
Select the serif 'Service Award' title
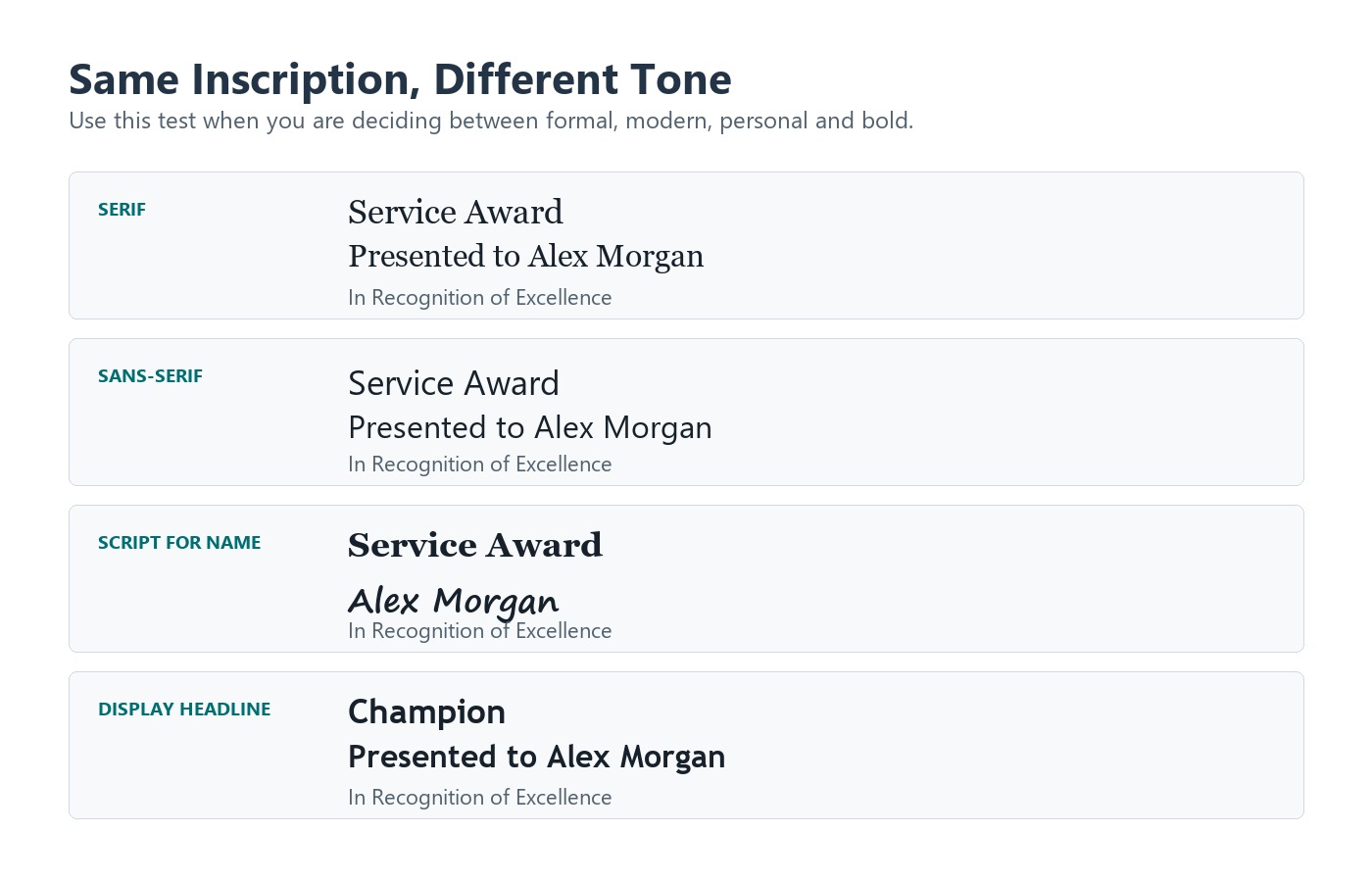(x=456, y=212)
